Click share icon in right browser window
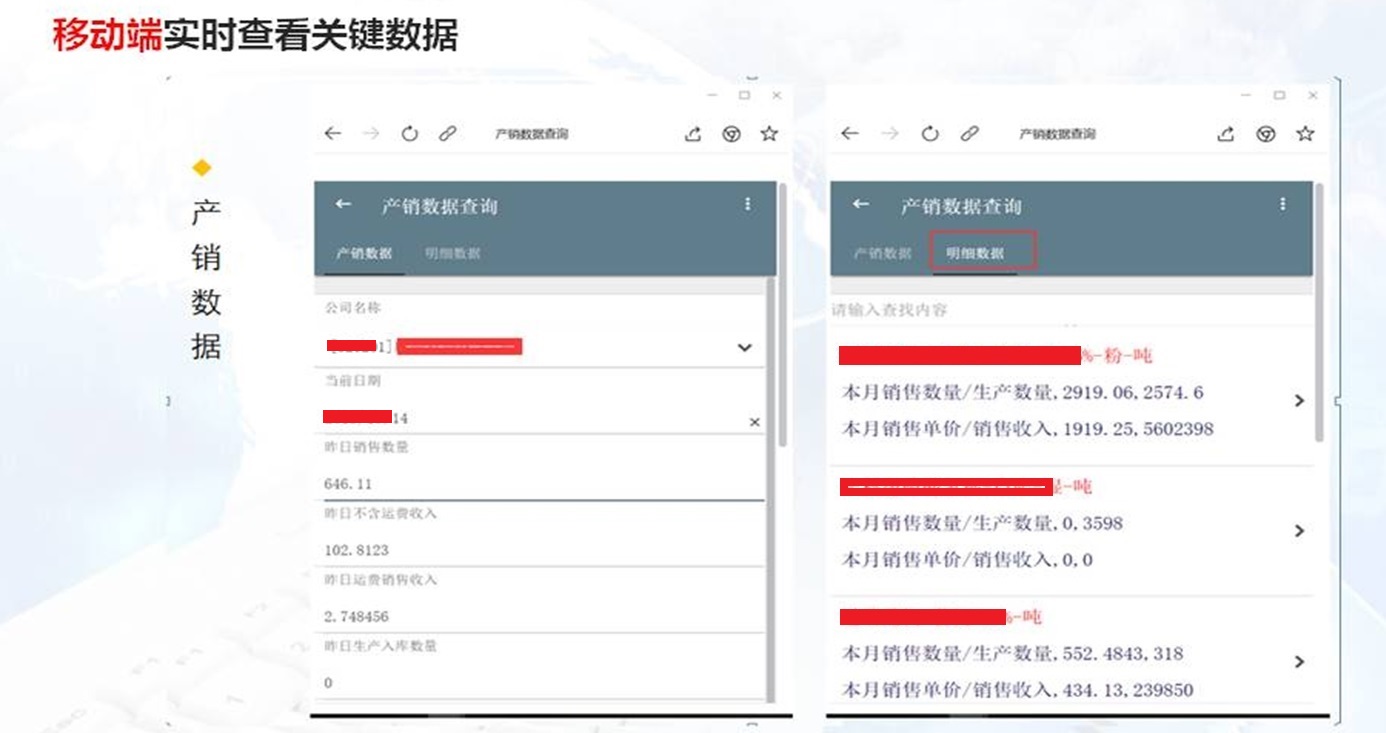The width and height of the screenshot is (1386, 733). click(x=1227, y=134)
